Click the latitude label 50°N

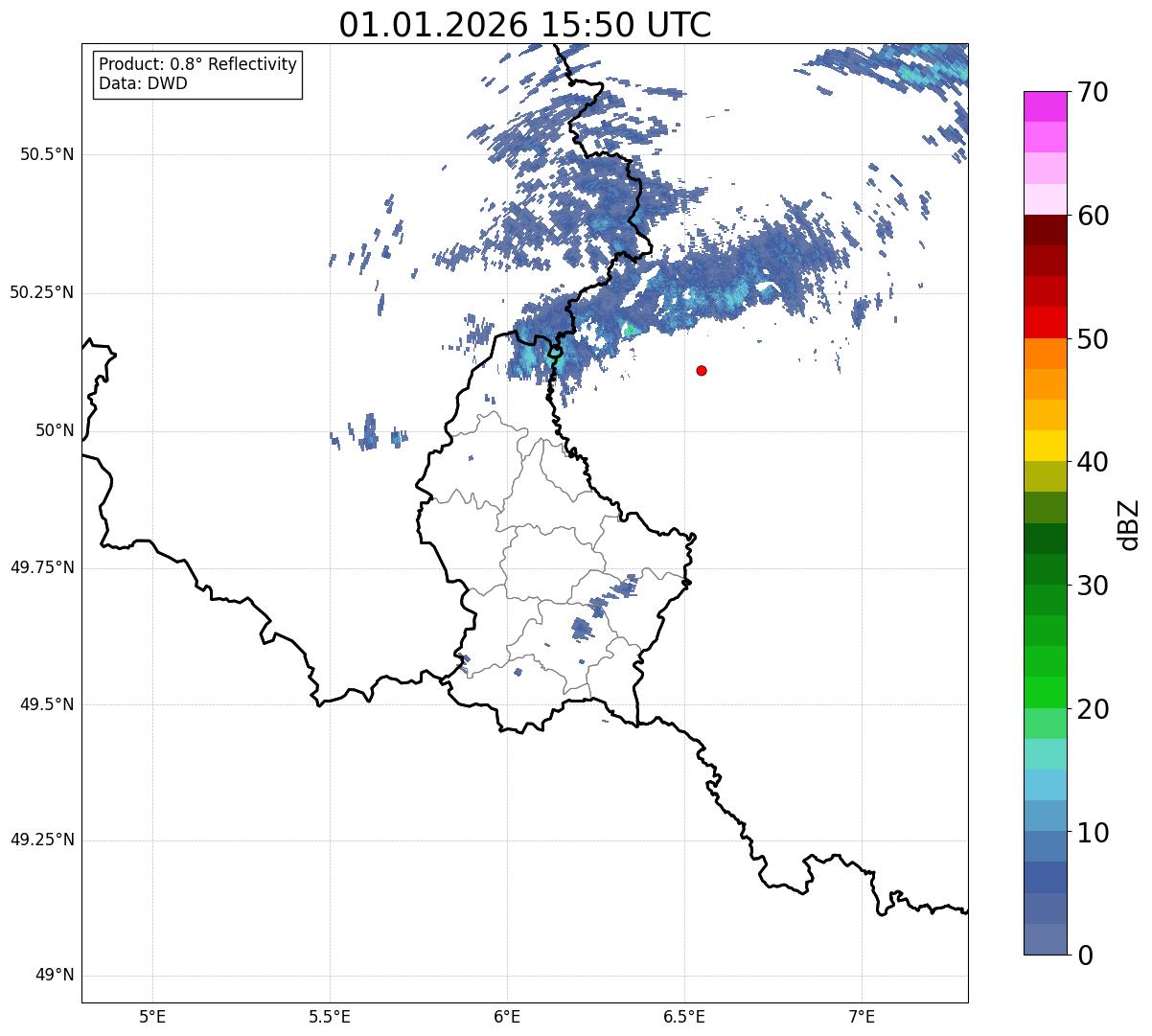pyautogui.click(x=56, y=430)
